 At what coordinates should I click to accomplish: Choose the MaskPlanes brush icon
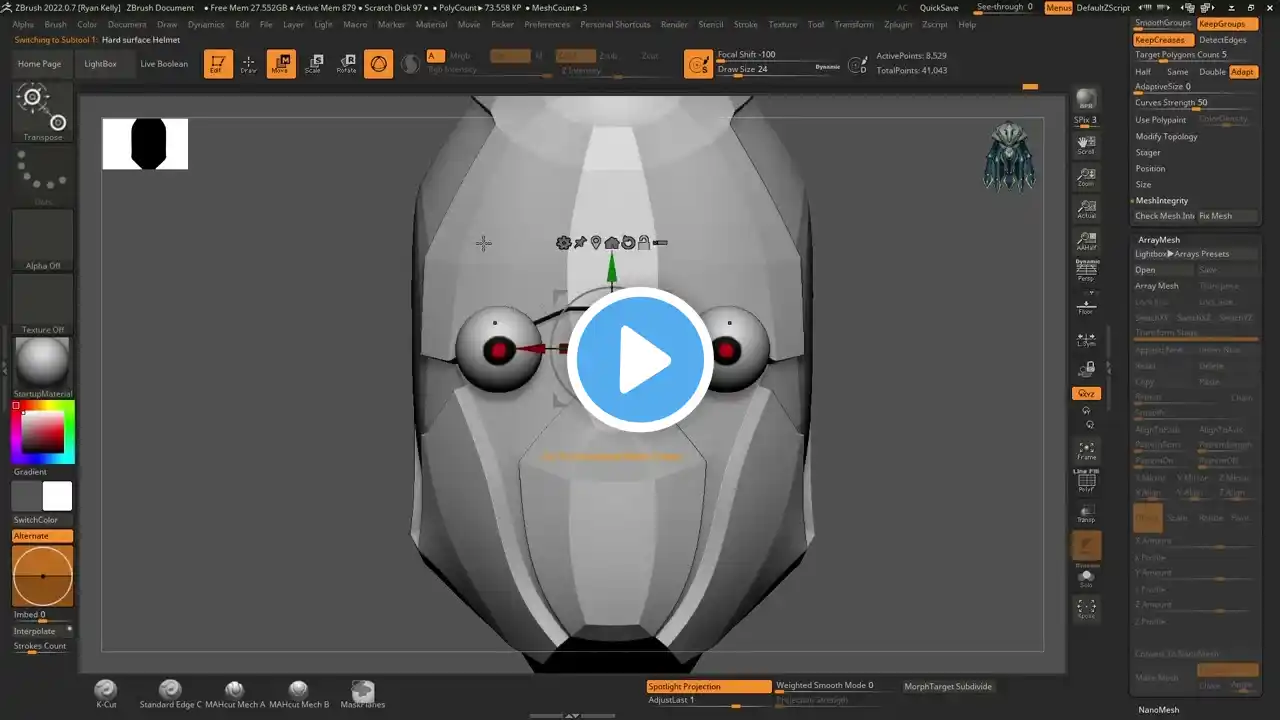click(x=363, y=693)
